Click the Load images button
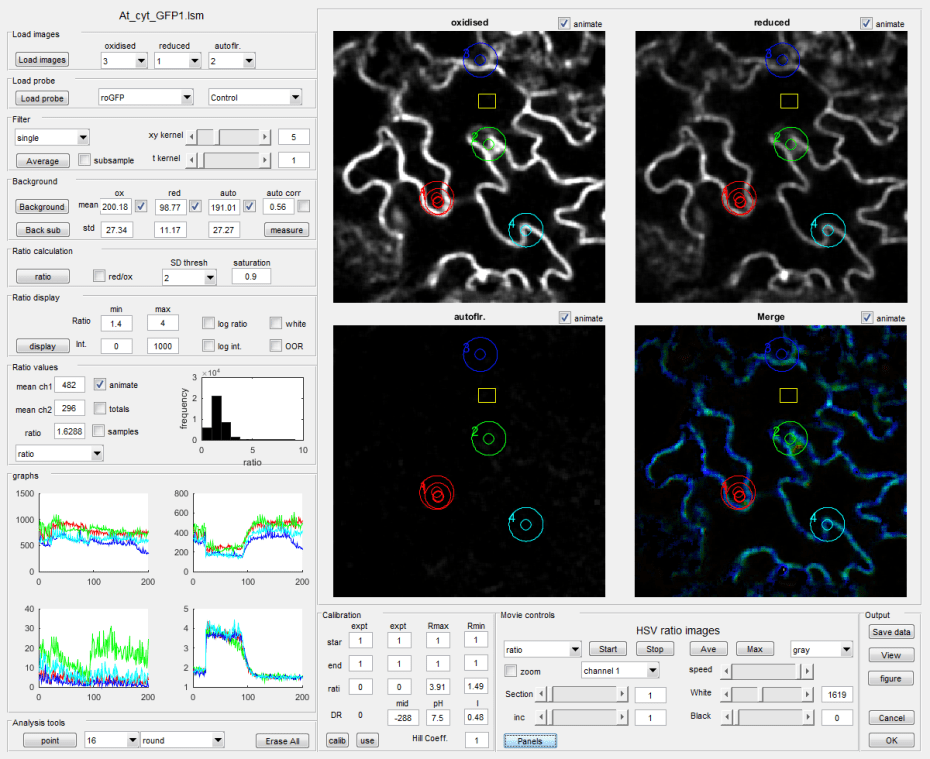Viewport: 930px width, 759px height. 42,60
